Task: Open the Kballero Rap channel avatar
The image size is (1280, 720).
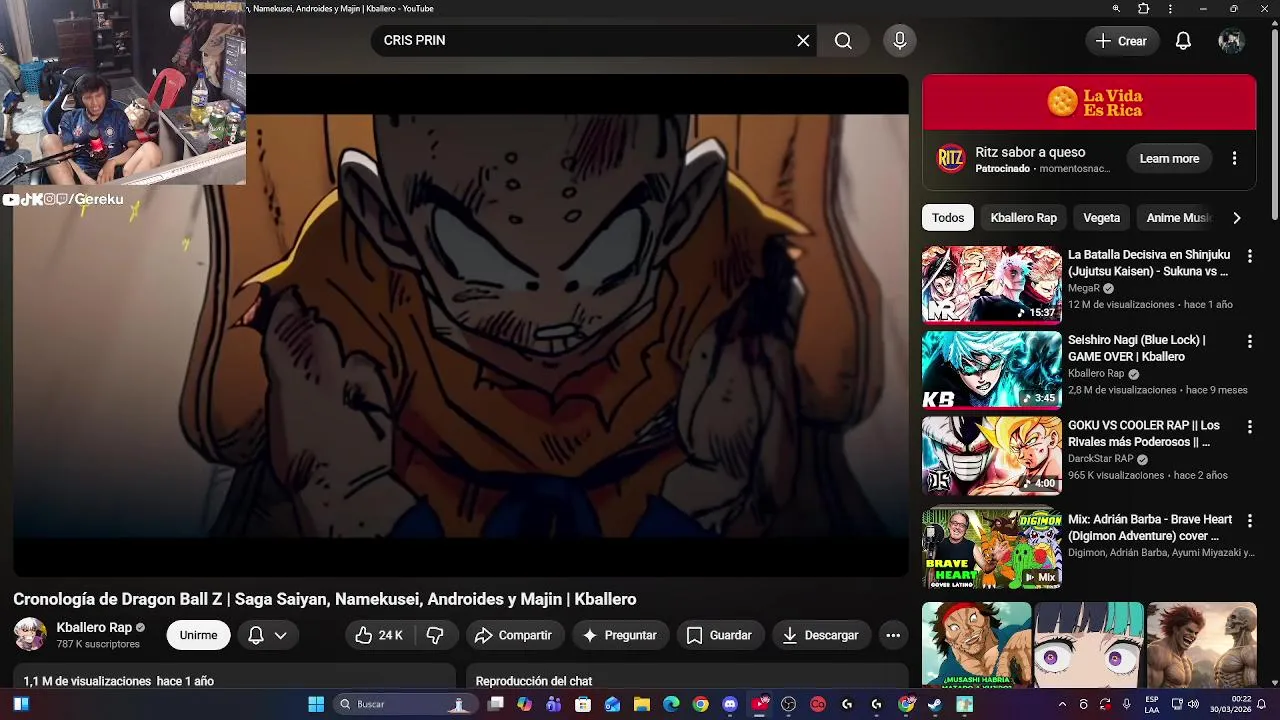Action: click(30, 634)
